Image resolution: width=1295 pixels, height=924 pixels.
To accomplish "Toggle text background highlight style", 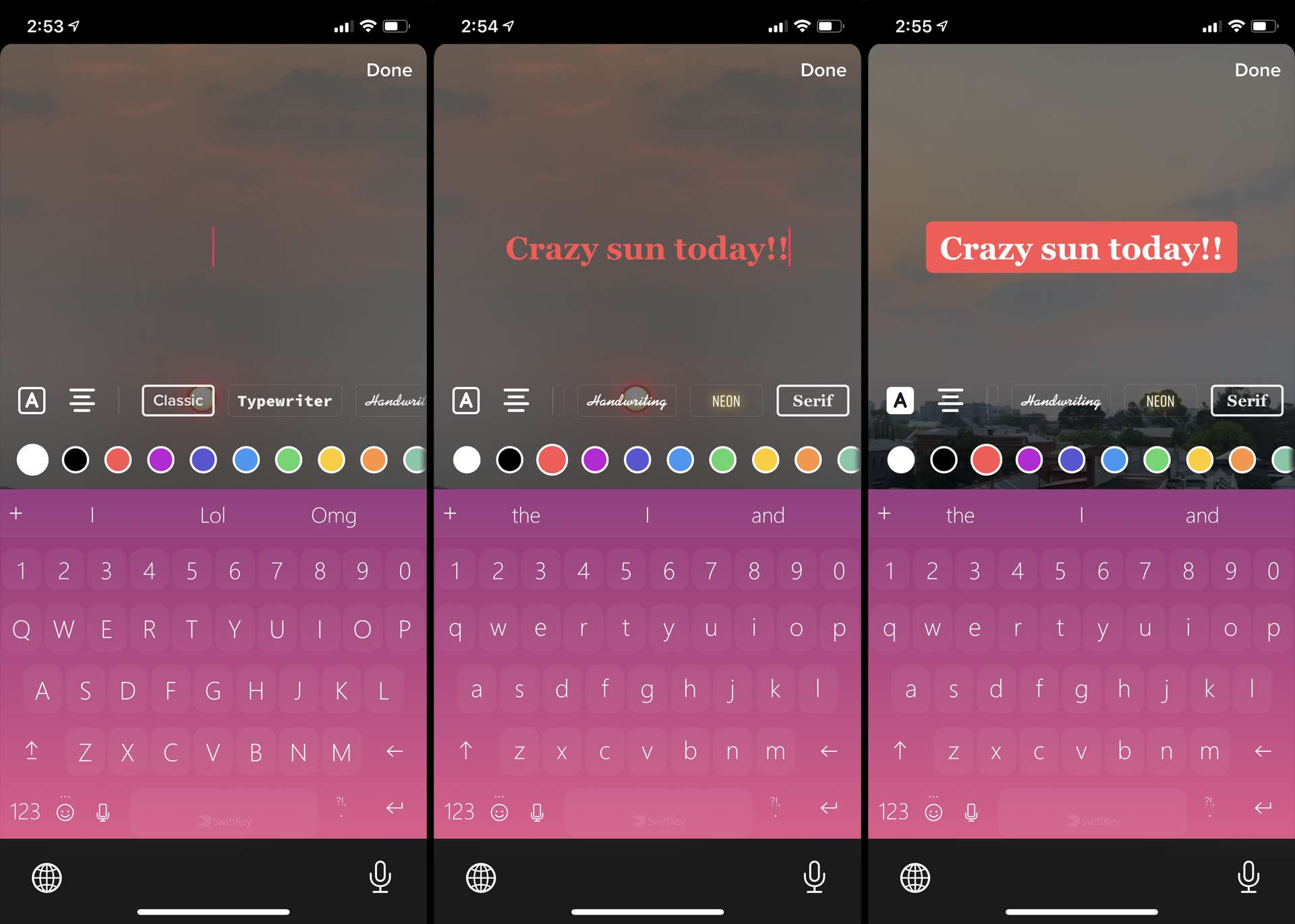I will [x=899, y=401].
